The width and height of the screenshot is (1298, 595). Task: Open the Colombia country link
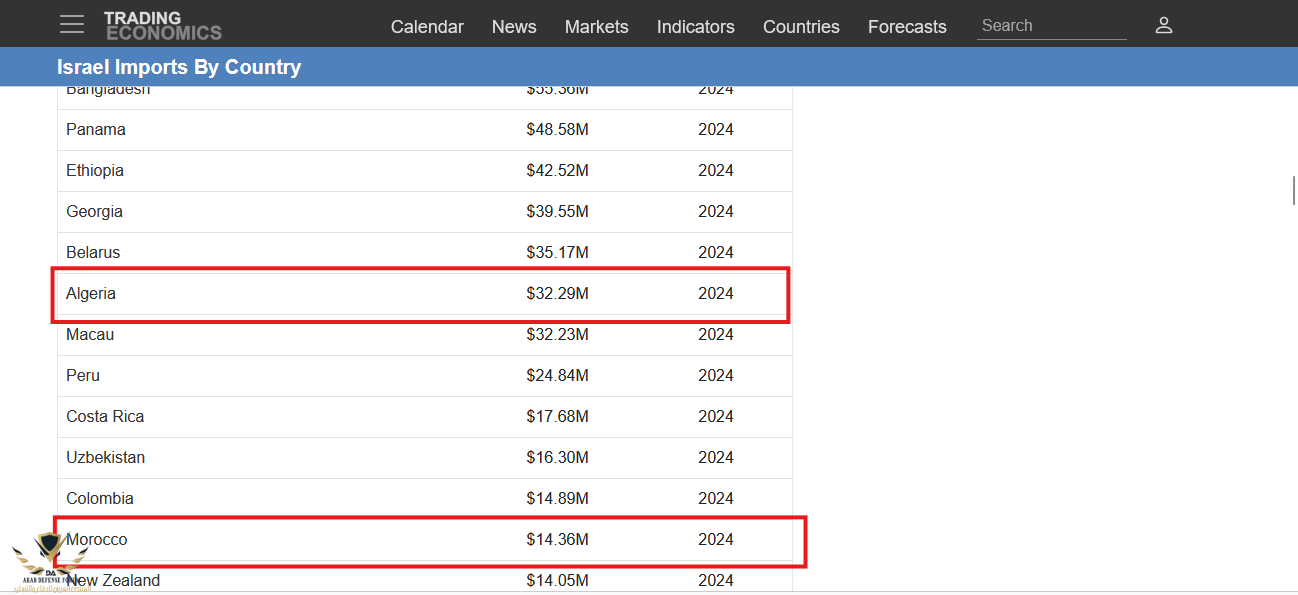tap(100, 499)
